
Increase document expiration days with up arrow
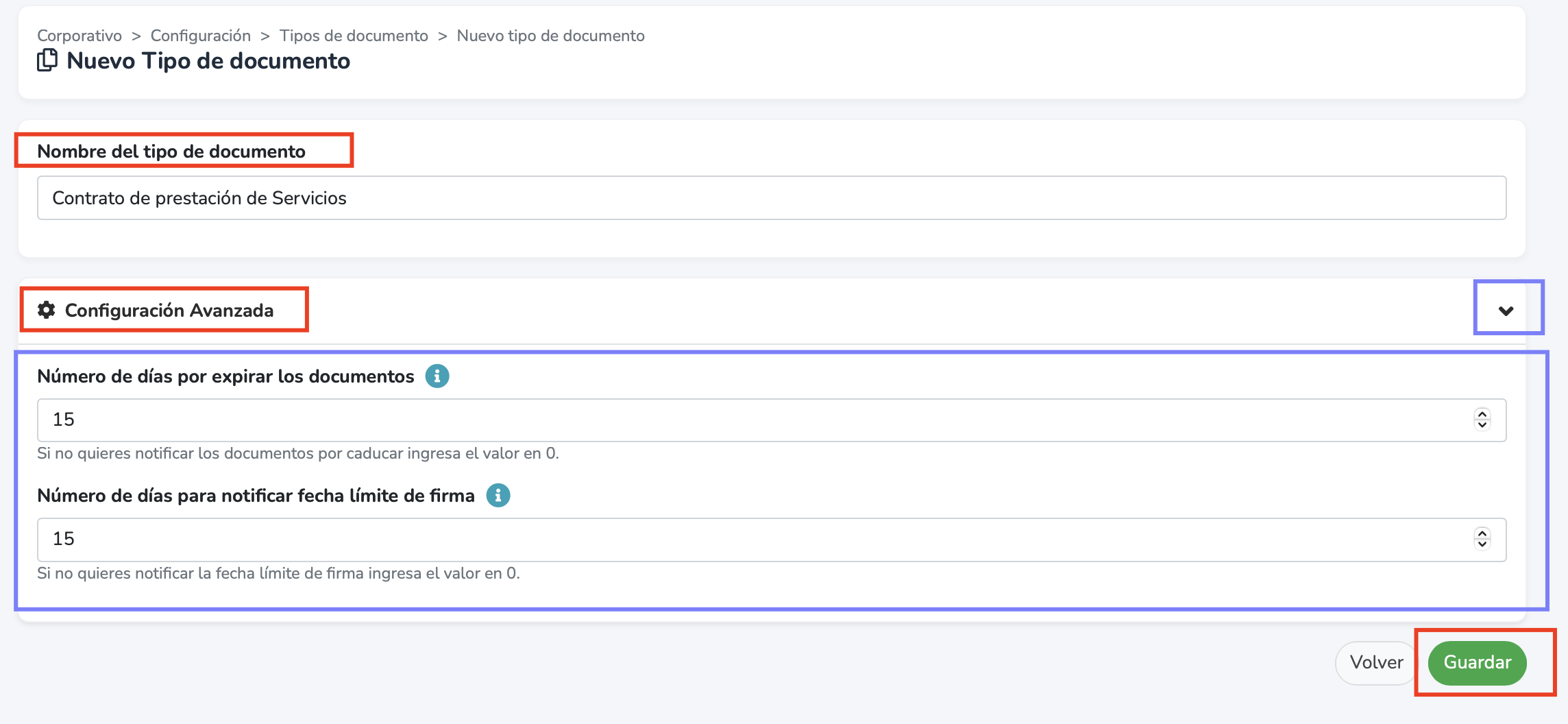1482,414
